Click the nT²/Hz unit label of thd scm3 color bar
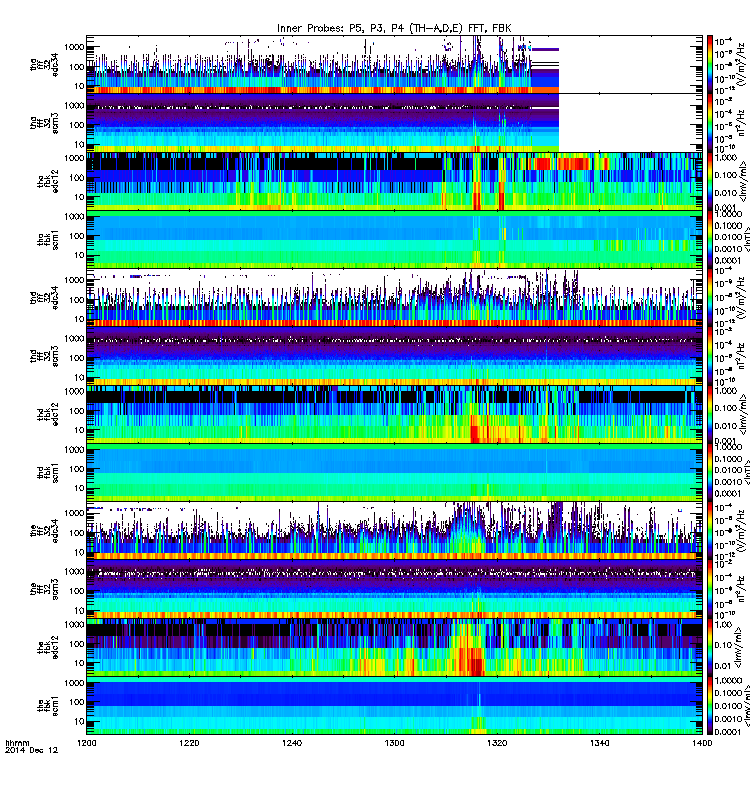 point(742,356)
